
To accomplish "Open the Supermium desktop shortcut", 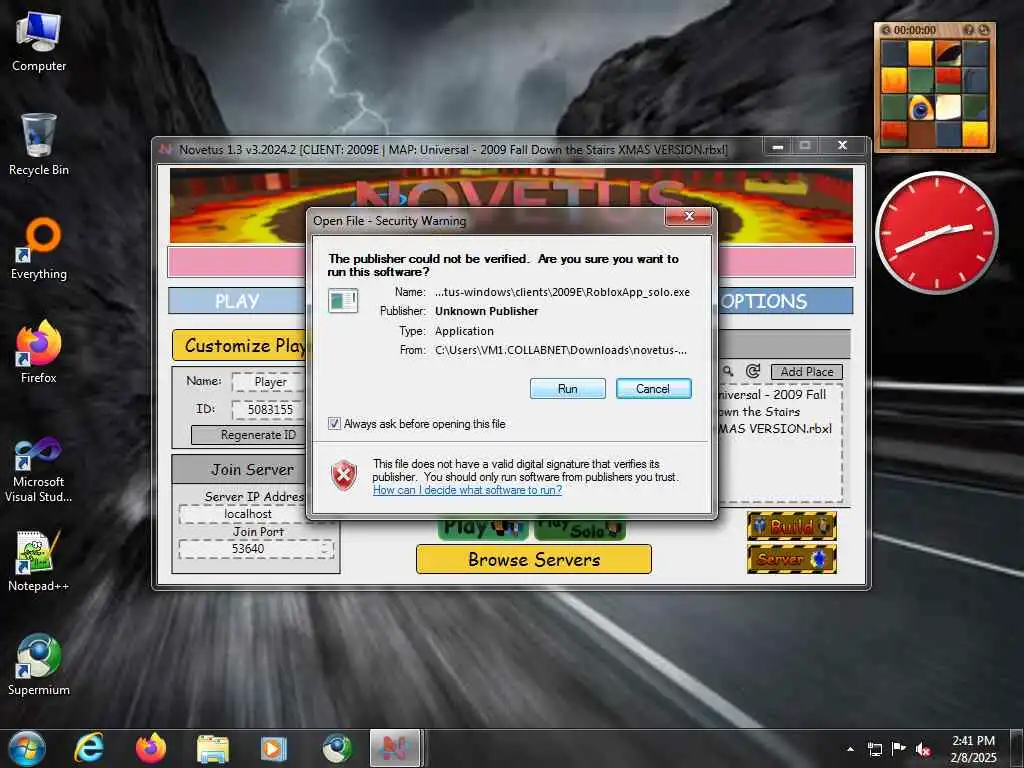I will tap(39, 664).
